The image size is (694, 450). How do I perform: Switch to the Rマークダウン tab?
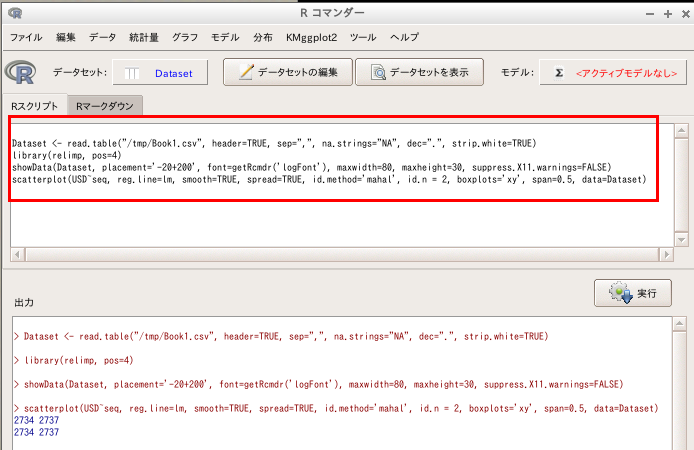coord(105,106)
